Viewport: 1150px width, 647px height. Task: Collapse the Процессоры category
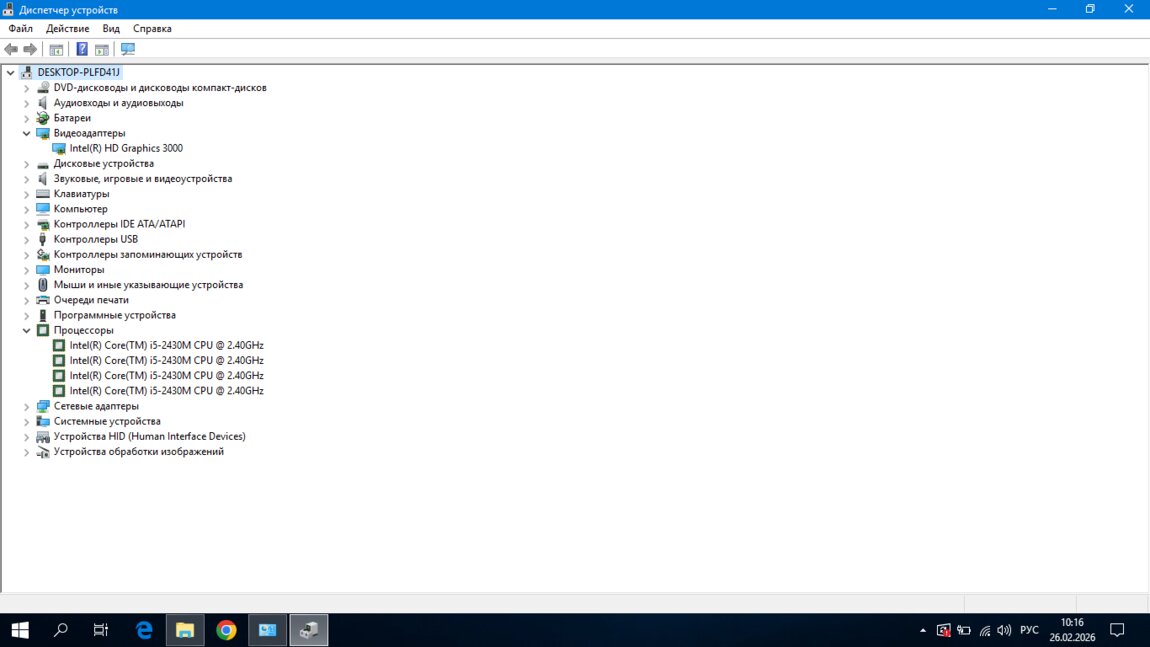point(27,330)
